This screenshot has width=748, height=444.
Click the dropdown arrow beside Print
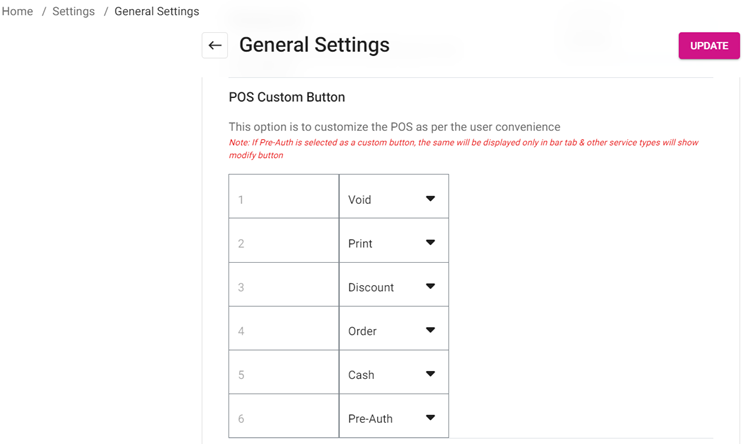[430, 243]
